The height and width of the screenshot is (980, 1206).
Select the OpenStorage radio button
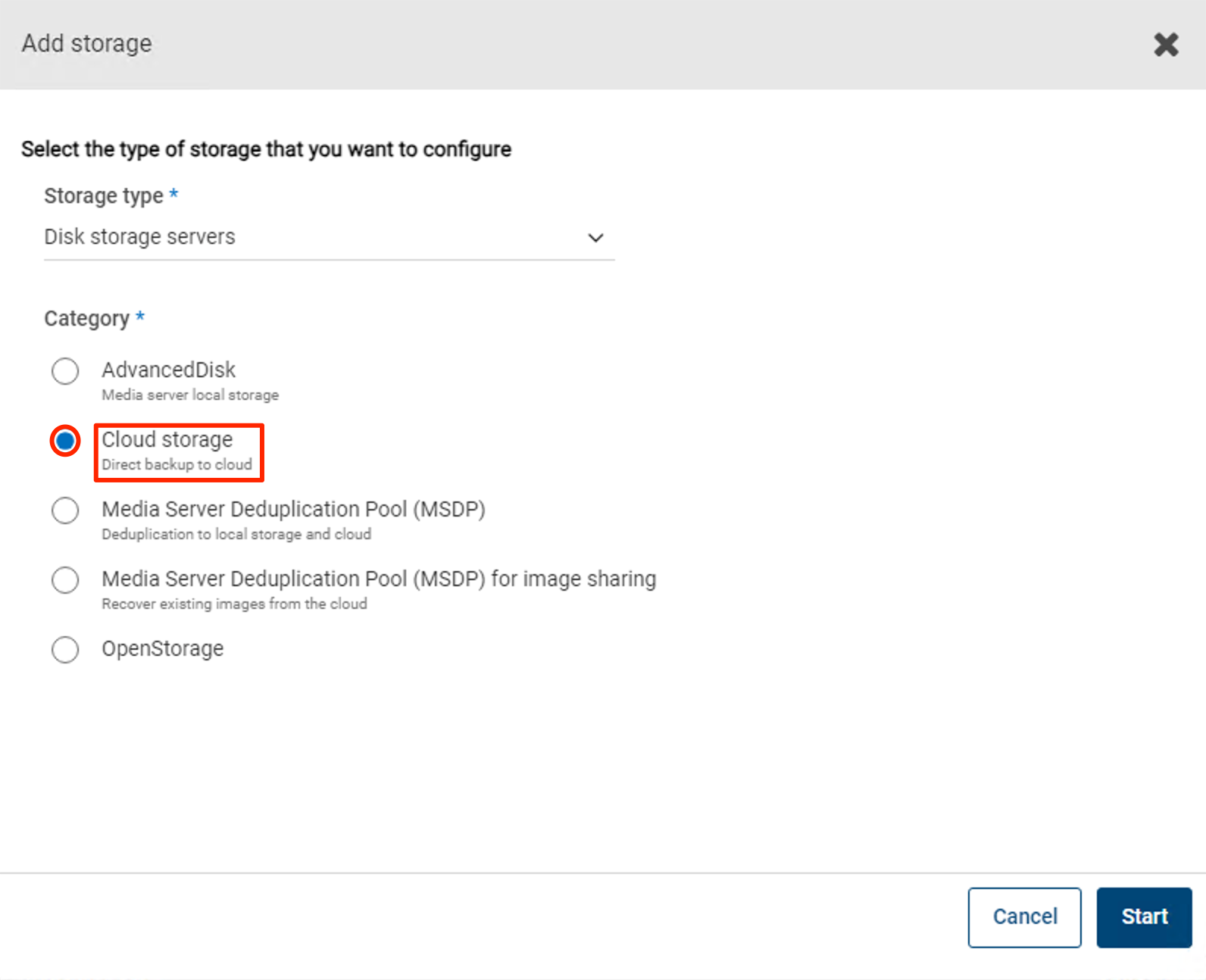point(65,650)
